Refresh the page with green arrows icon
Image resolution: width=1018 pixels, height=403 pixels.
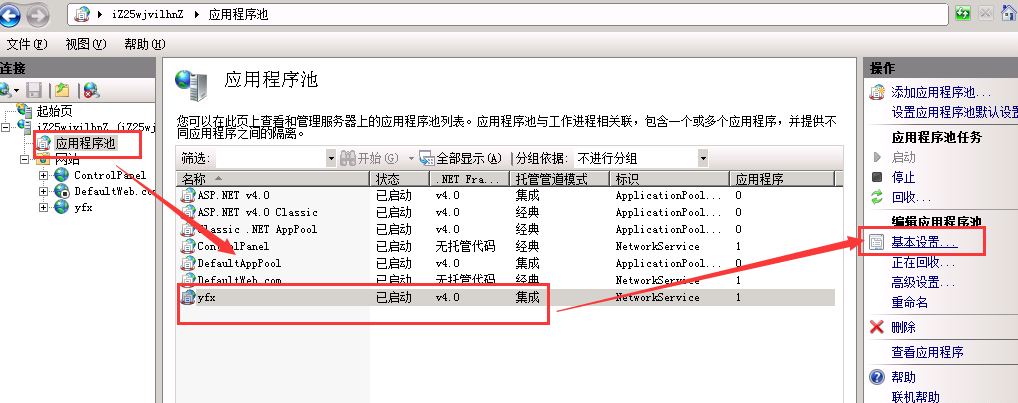point(963,14)
